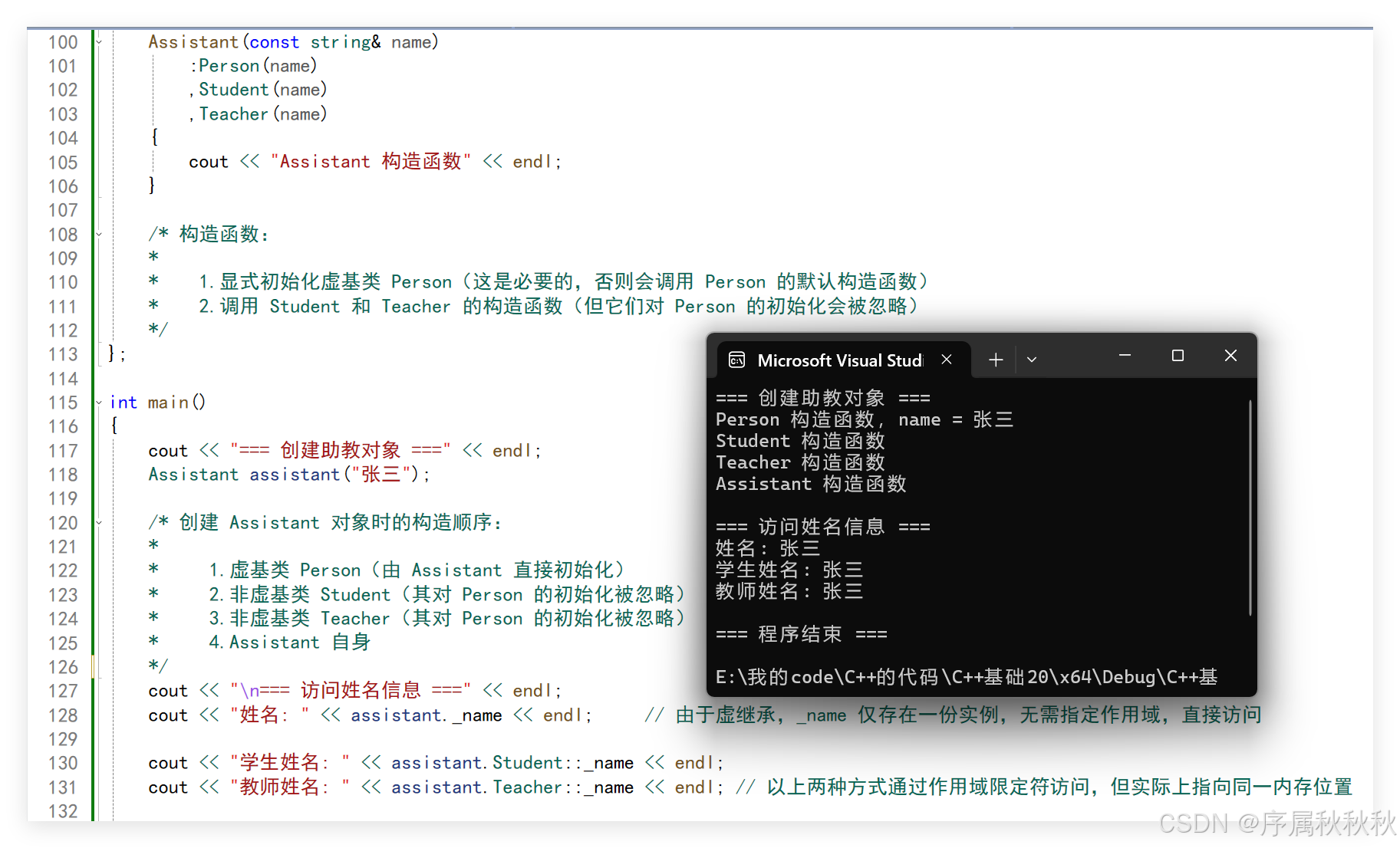Click console output 'Student 构造函数'
Image resolution: width=1400 pixels, height=848 pixels.
point(800,441)
